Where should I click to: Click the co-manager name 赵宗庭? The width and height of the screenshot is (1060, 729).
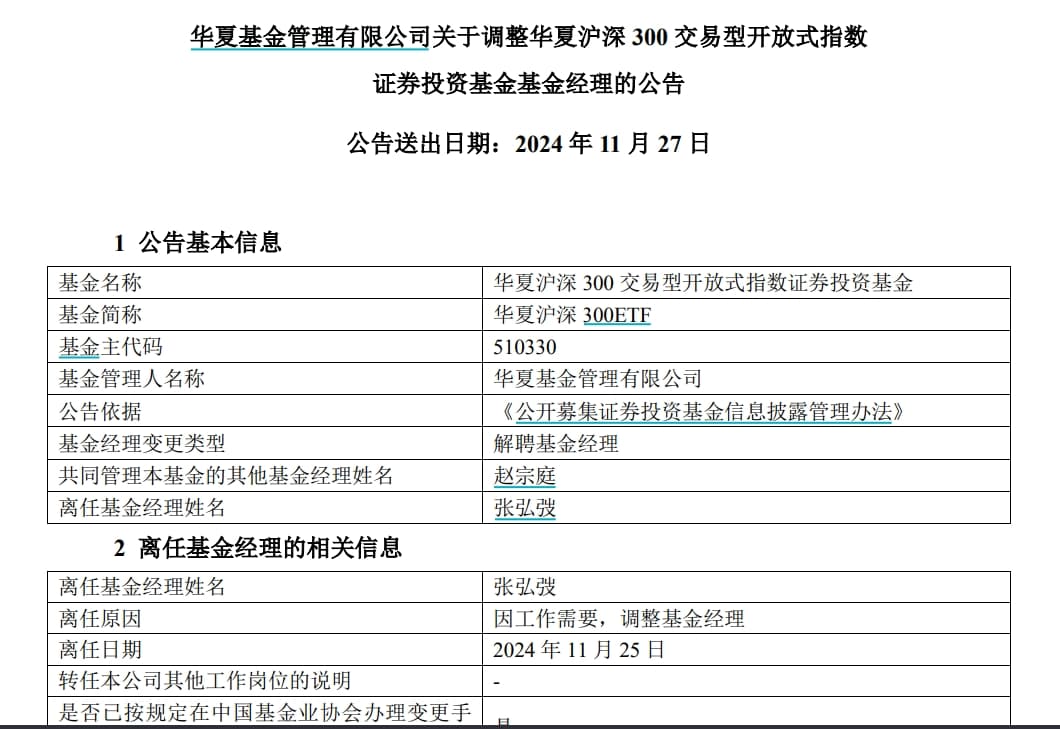(524, 475)
